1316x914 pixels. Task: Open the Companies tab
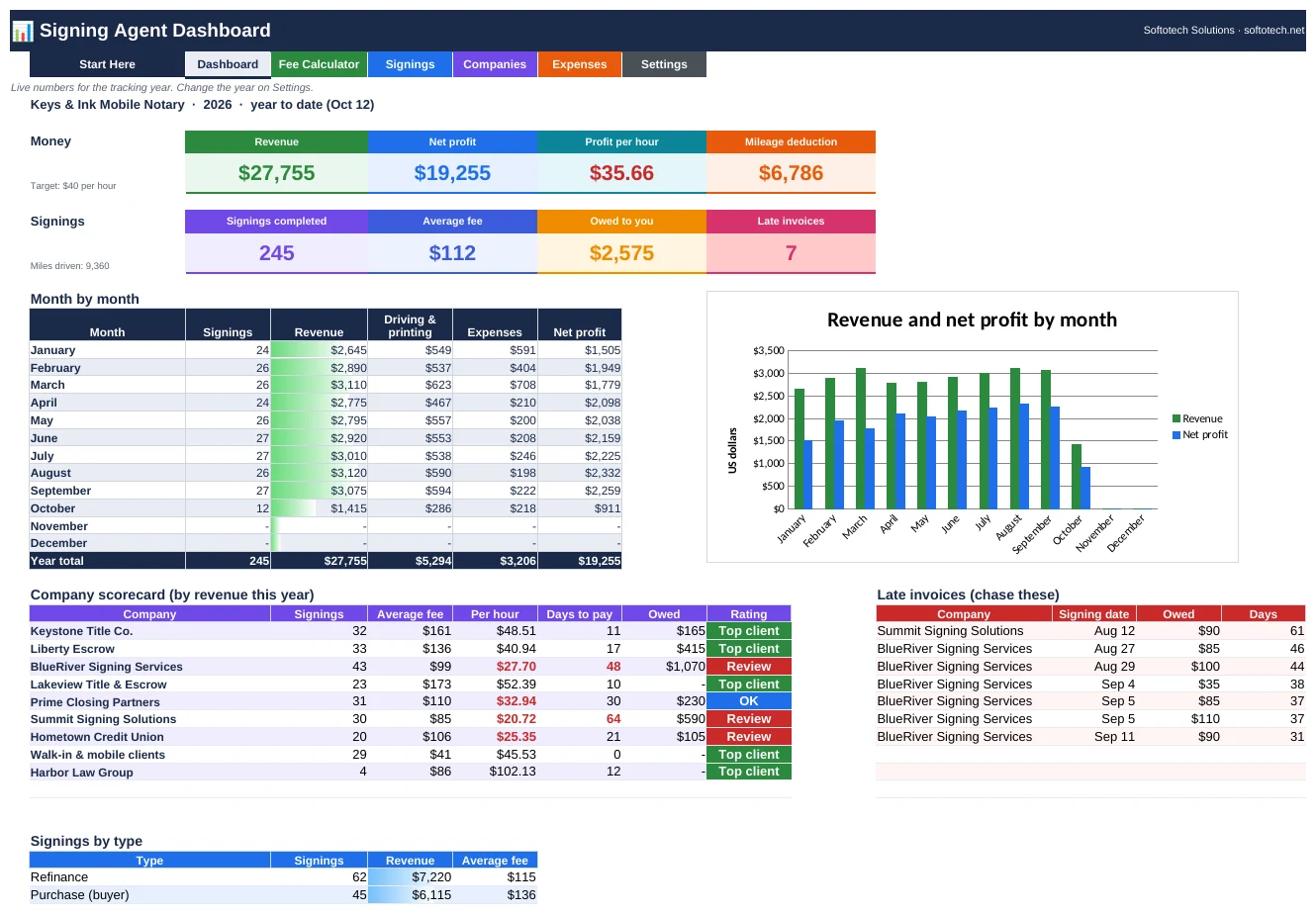click(495, 64)
